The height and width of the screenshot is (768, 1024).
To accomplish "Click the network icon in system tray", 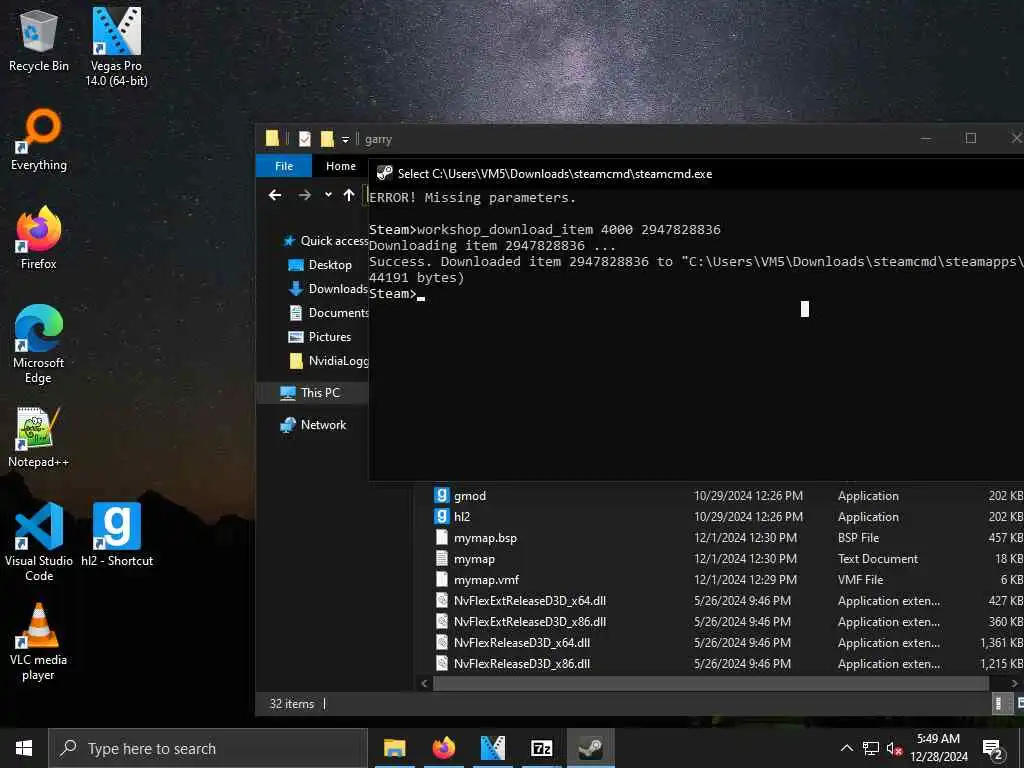I will pyautogui.click(x=871, y=748).
